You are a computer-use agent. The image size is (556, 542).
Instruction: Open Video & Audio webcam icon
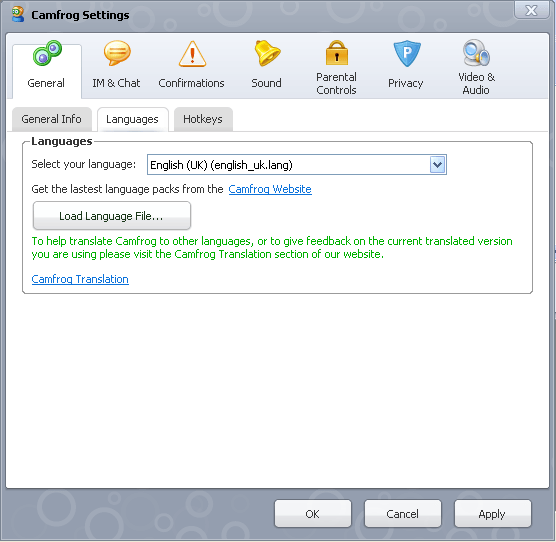pyautogui.click(x=476, y=52)
